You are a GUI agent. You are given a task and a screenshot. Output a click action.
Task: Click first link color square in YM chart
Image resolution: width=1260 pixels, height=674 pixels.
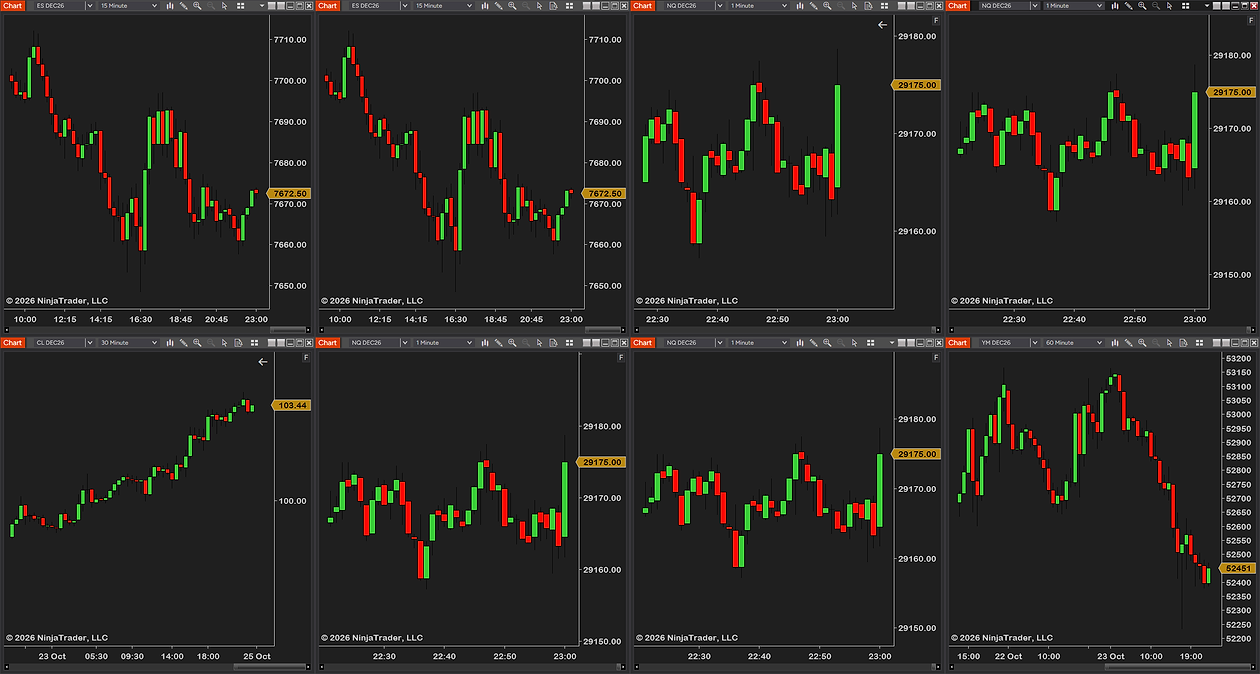tap(1216, 343)
